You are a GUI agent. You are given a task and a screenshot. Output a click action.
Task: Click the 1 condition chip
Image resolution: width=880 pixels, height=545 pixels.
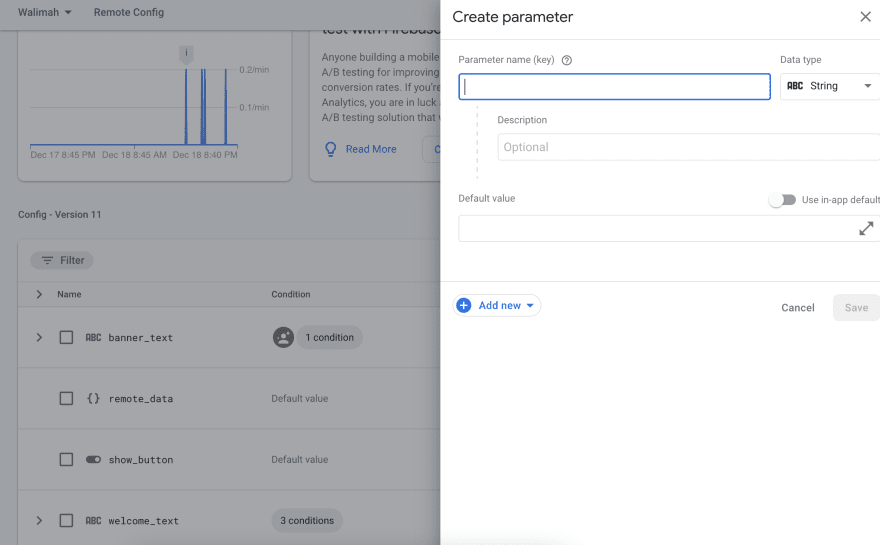pyautogui.click(x=329, y=337)
